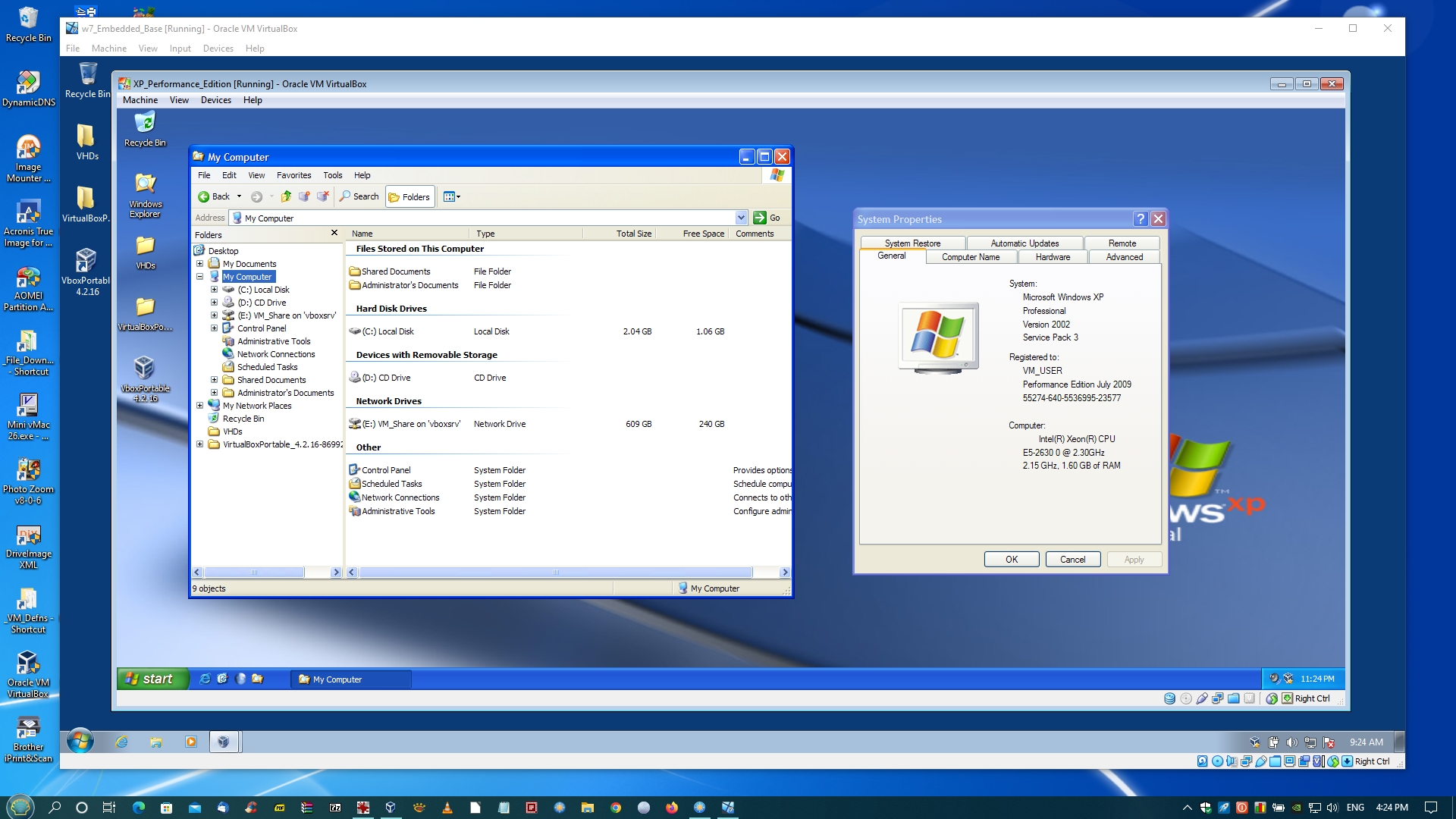Open the File menu in My Computer
The image size is (1456, 819).
pos(204,175)
